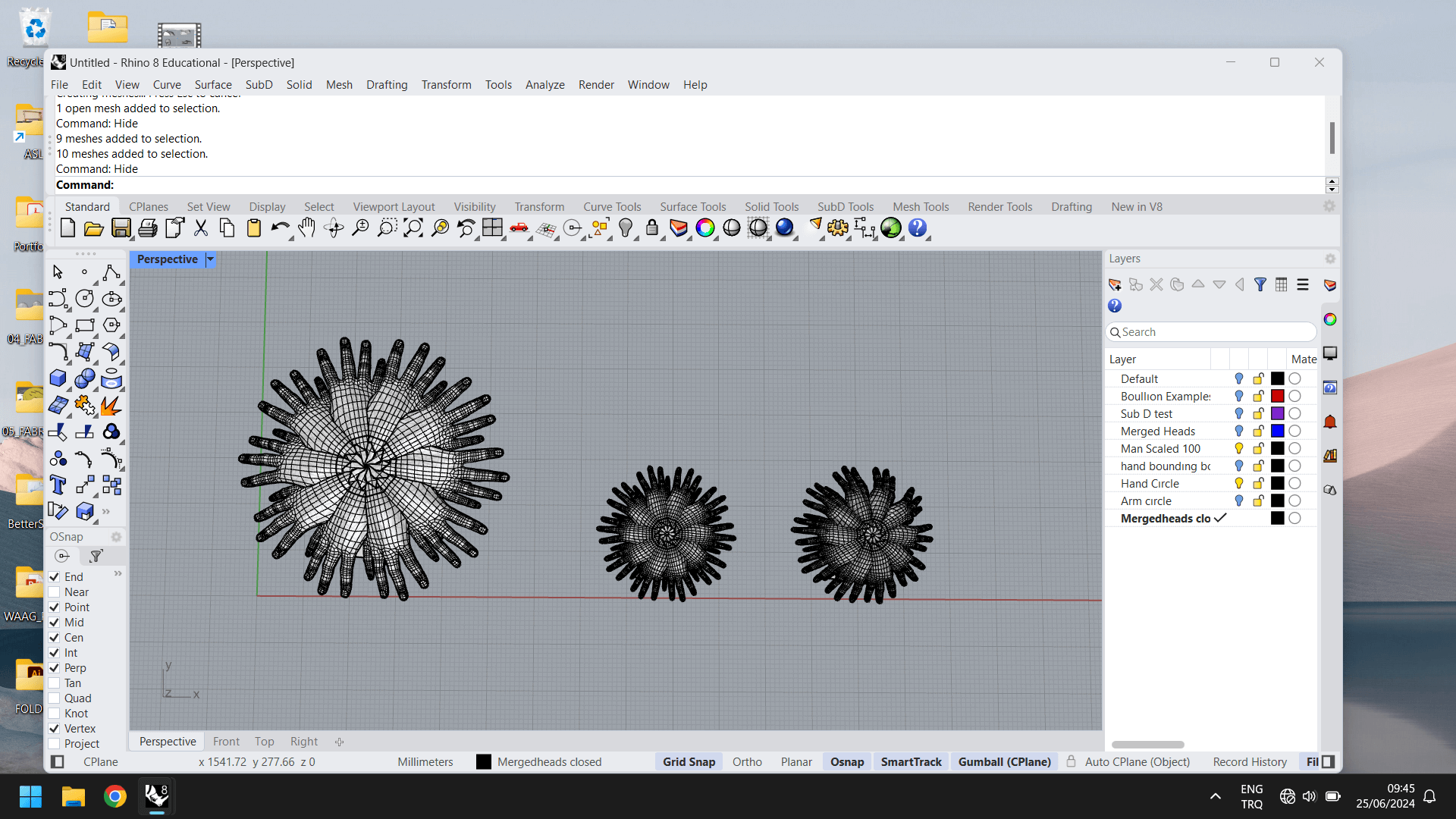
Task: Click the Paste clipboard icon
Action: (254, 228)
